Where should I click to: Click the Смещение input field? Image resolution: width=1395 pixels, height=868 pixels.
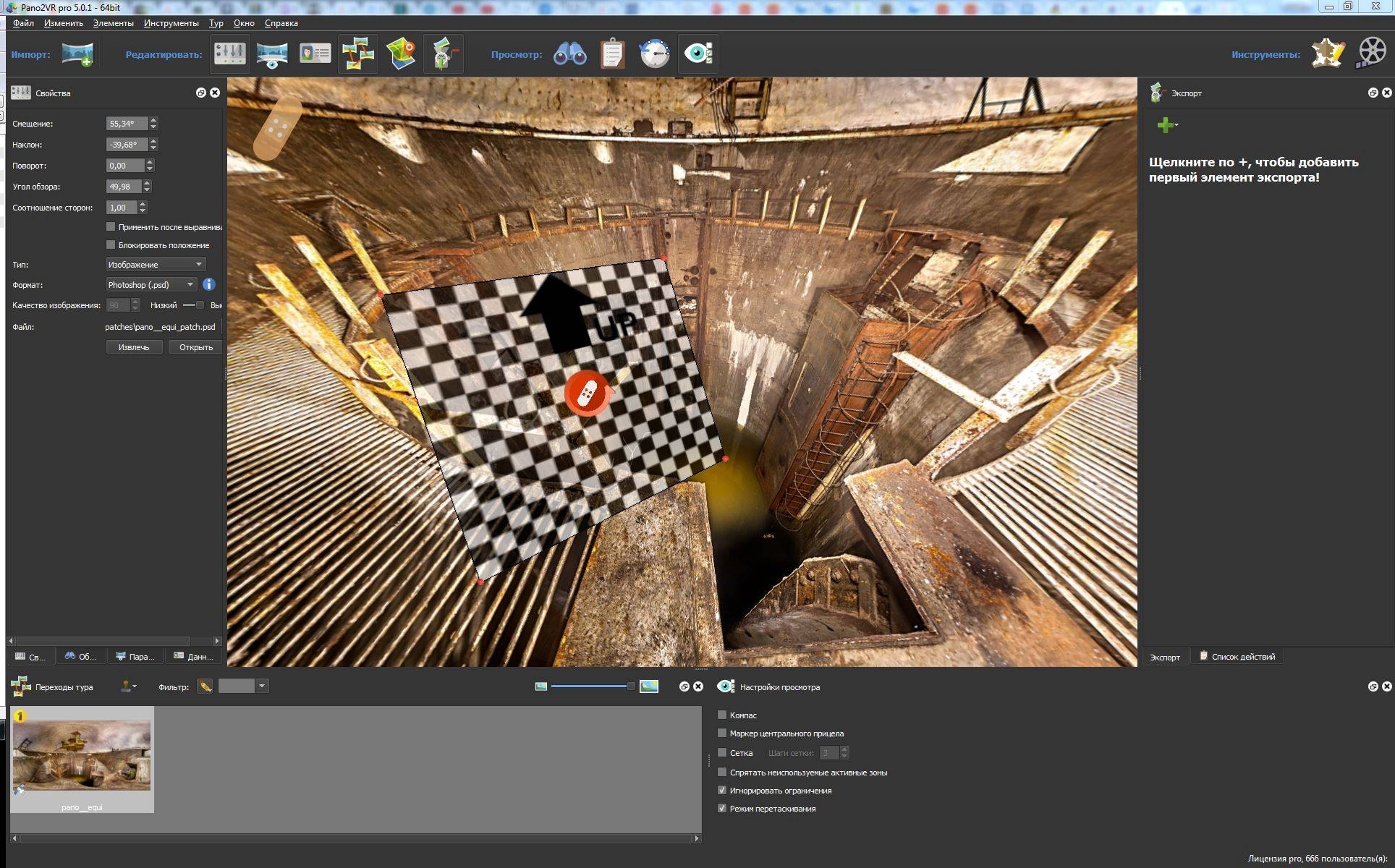127,124
